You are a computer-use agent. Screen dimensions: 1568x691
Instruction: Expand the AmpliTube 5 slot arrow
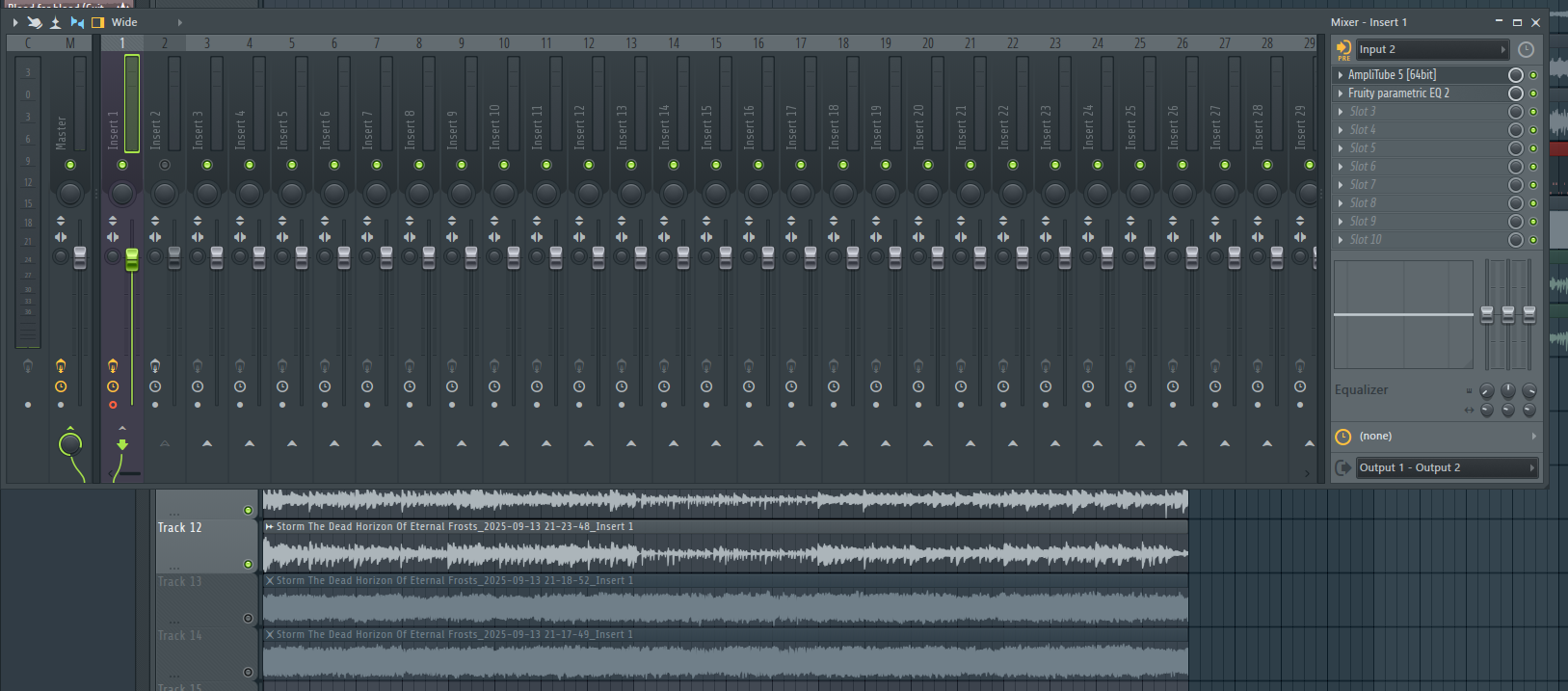tap(1341, 75)
